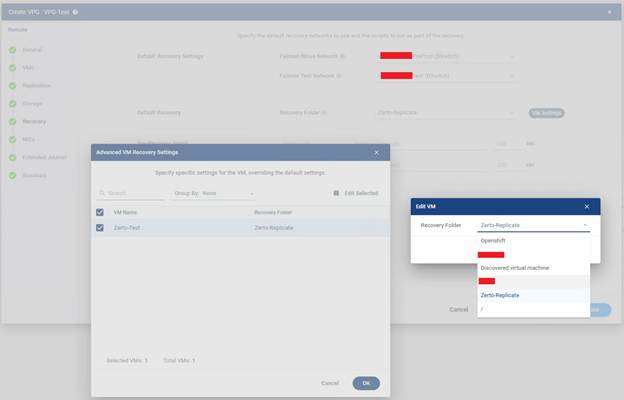Close the Edit VM dialog
Viewport: 624px width, 400px height.
588,206
